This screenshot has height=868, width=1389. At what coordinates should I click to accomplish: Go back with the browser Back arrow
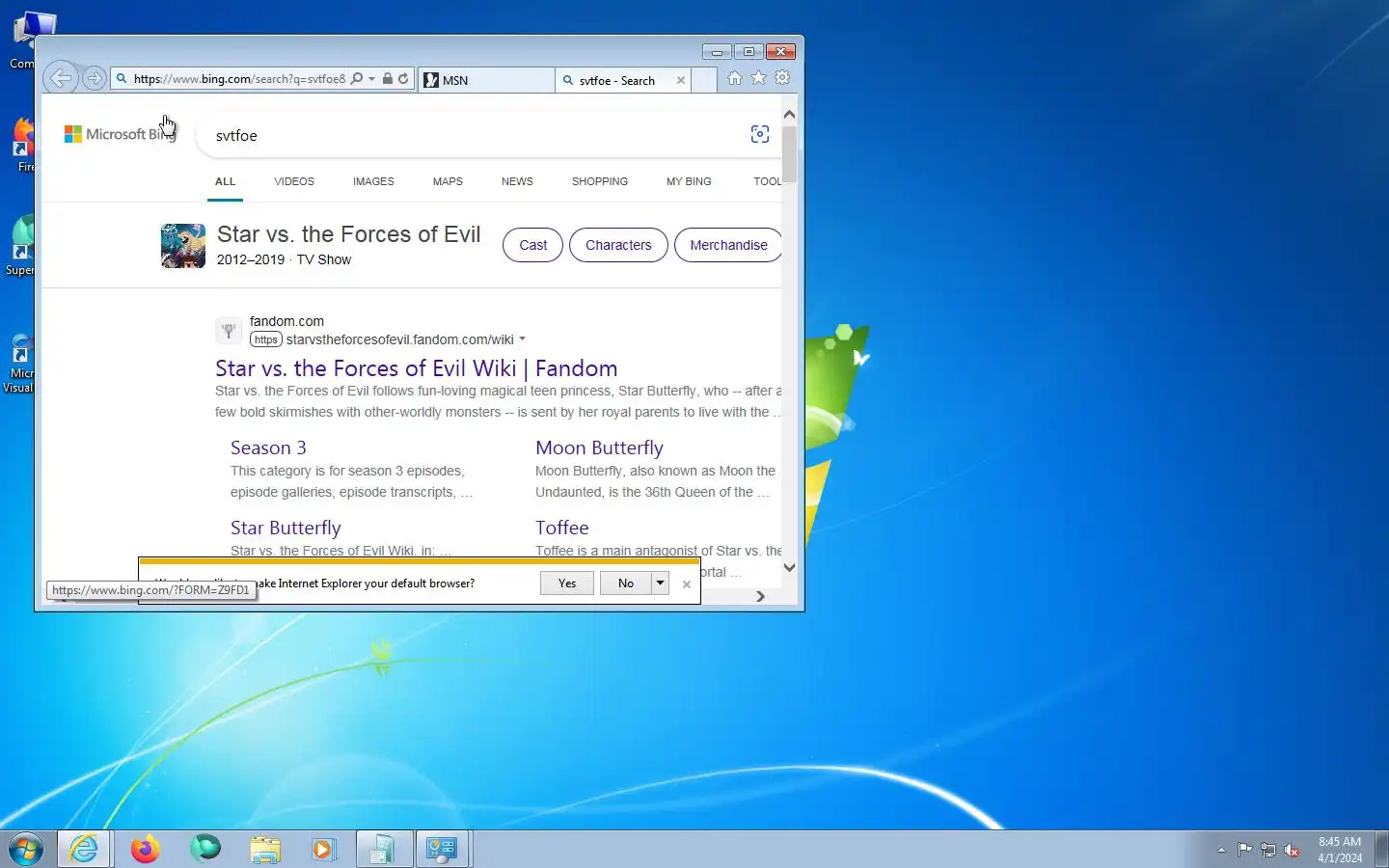(x=60, y=78)
